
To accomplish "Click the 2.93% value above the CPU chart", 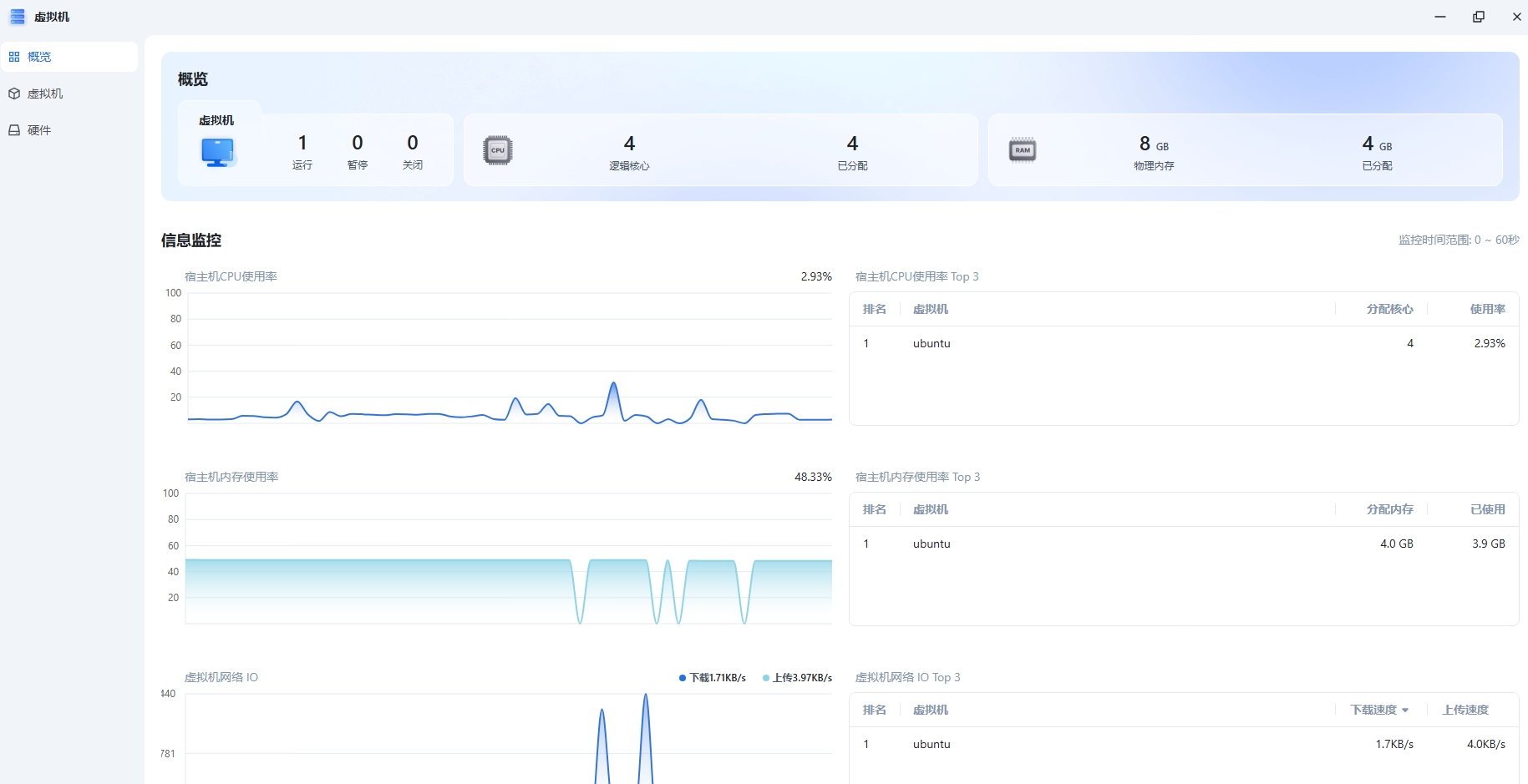I will (816, 276).
